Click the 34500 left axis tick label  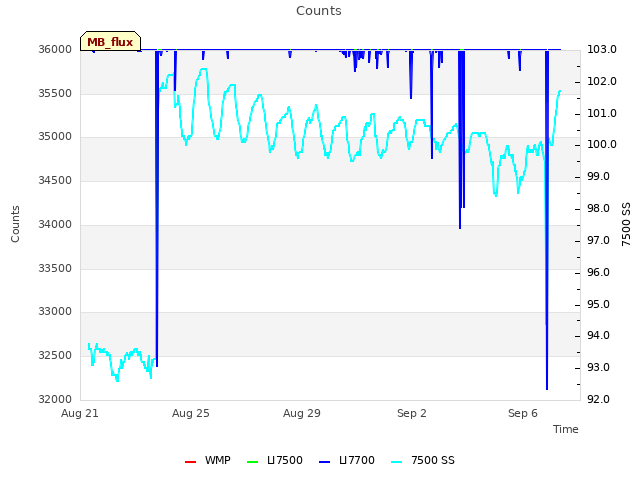[x=55, y=180]
